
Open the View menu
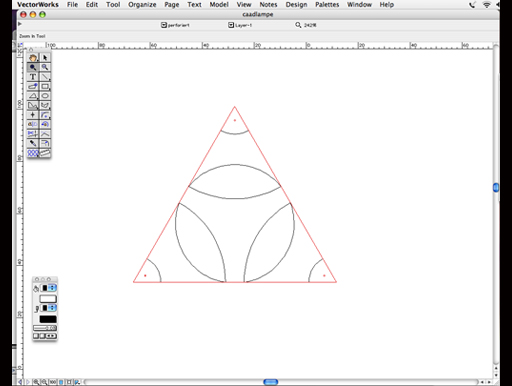(x=244, y=5)
